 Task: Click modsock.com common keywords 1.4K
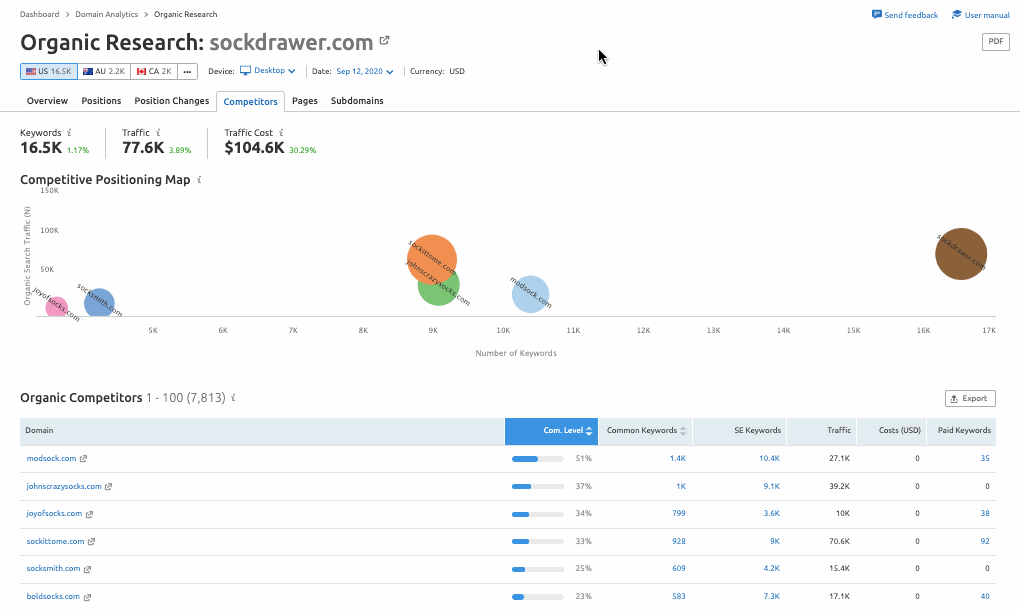pyautogui.click(x=677, y=458)
